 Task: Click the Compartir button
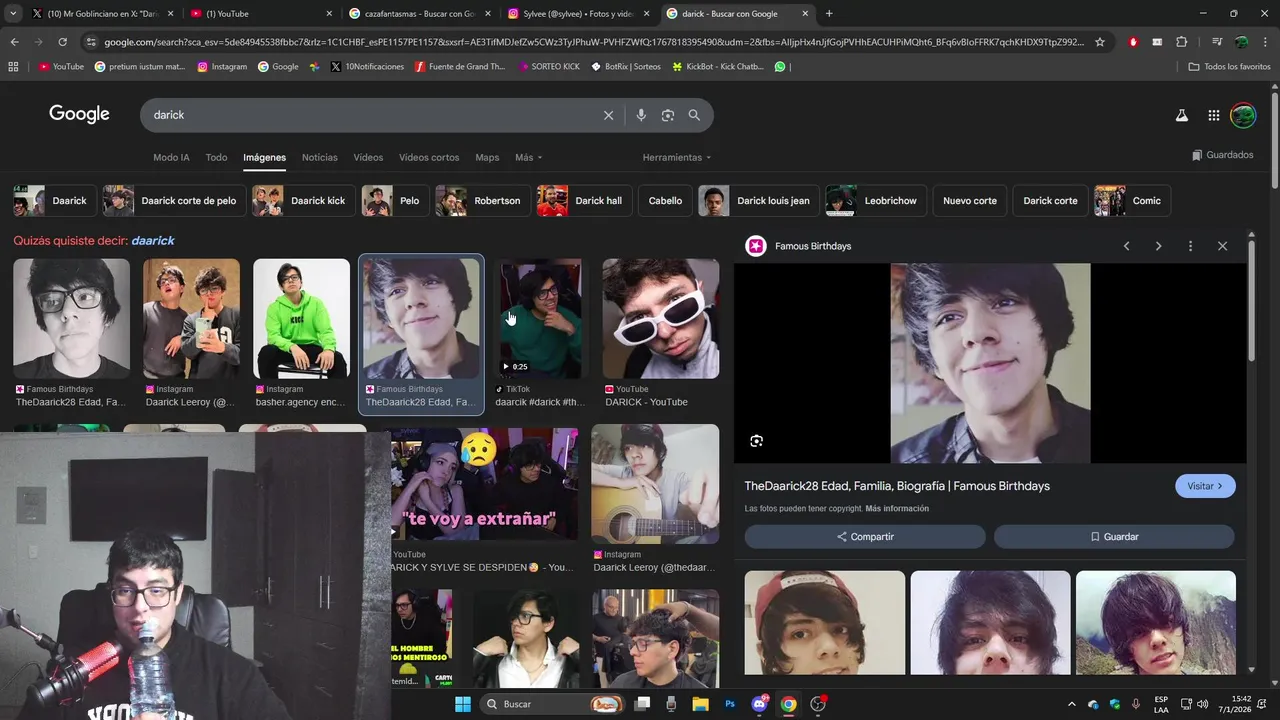tap(865, 537)
